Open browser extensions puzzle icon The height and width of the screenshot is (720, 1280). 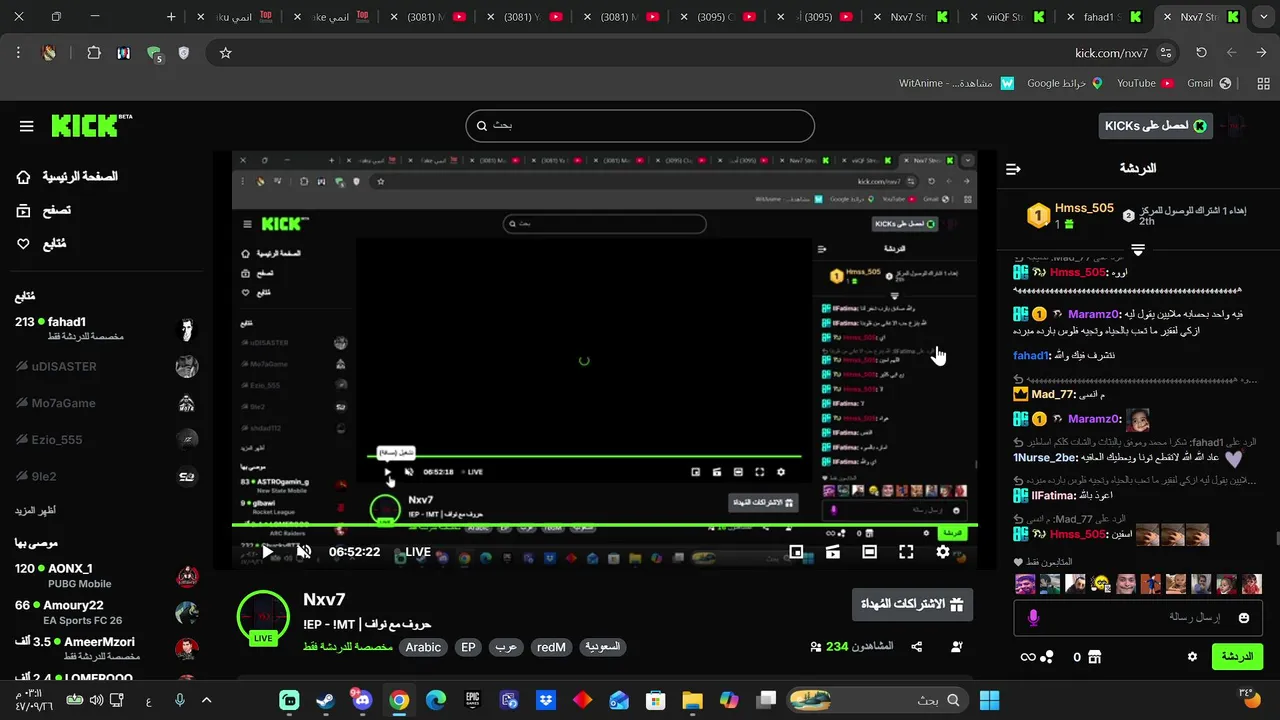pos(94,53)
